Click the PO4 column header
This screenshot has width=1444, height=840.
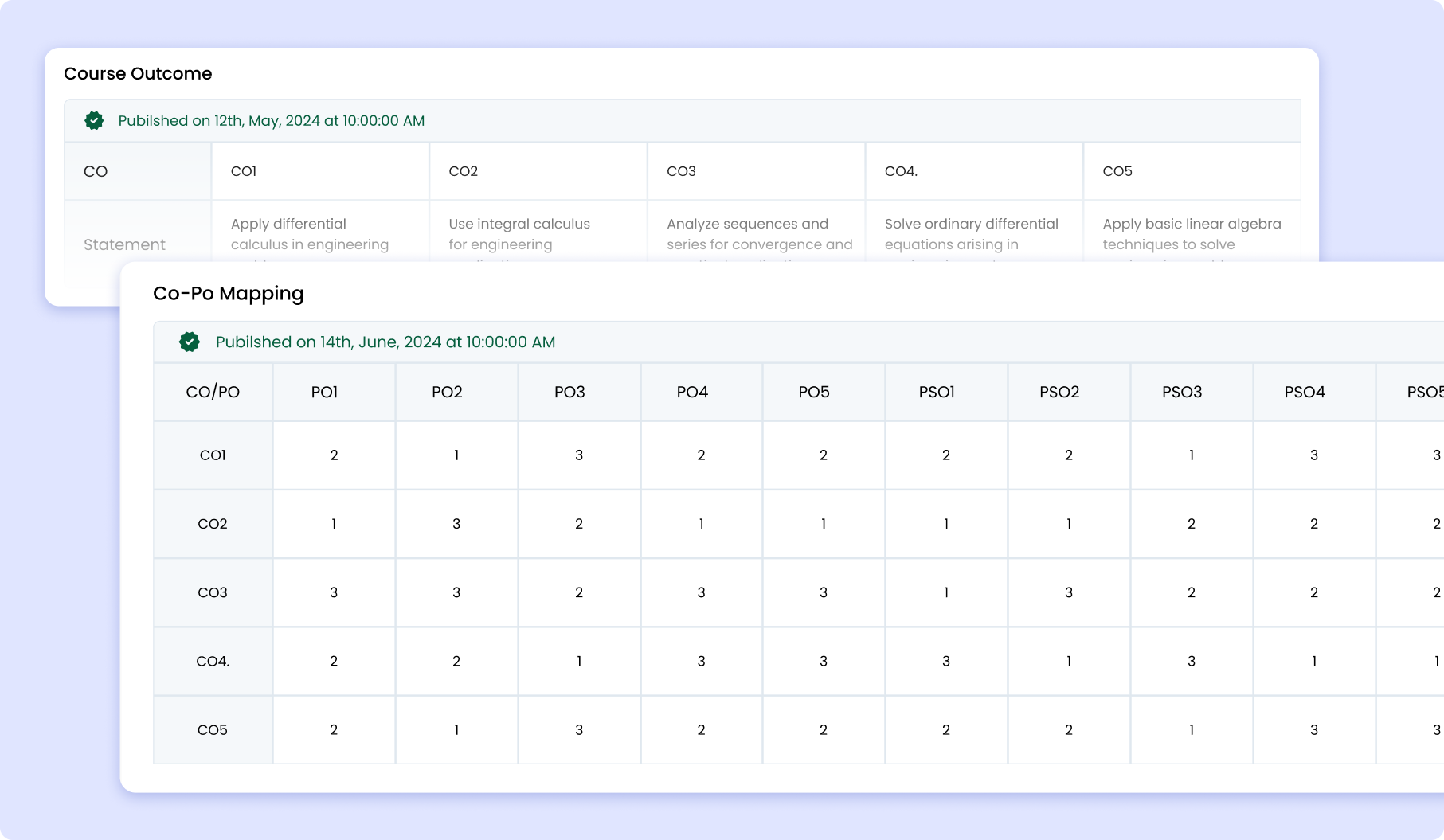701,393
